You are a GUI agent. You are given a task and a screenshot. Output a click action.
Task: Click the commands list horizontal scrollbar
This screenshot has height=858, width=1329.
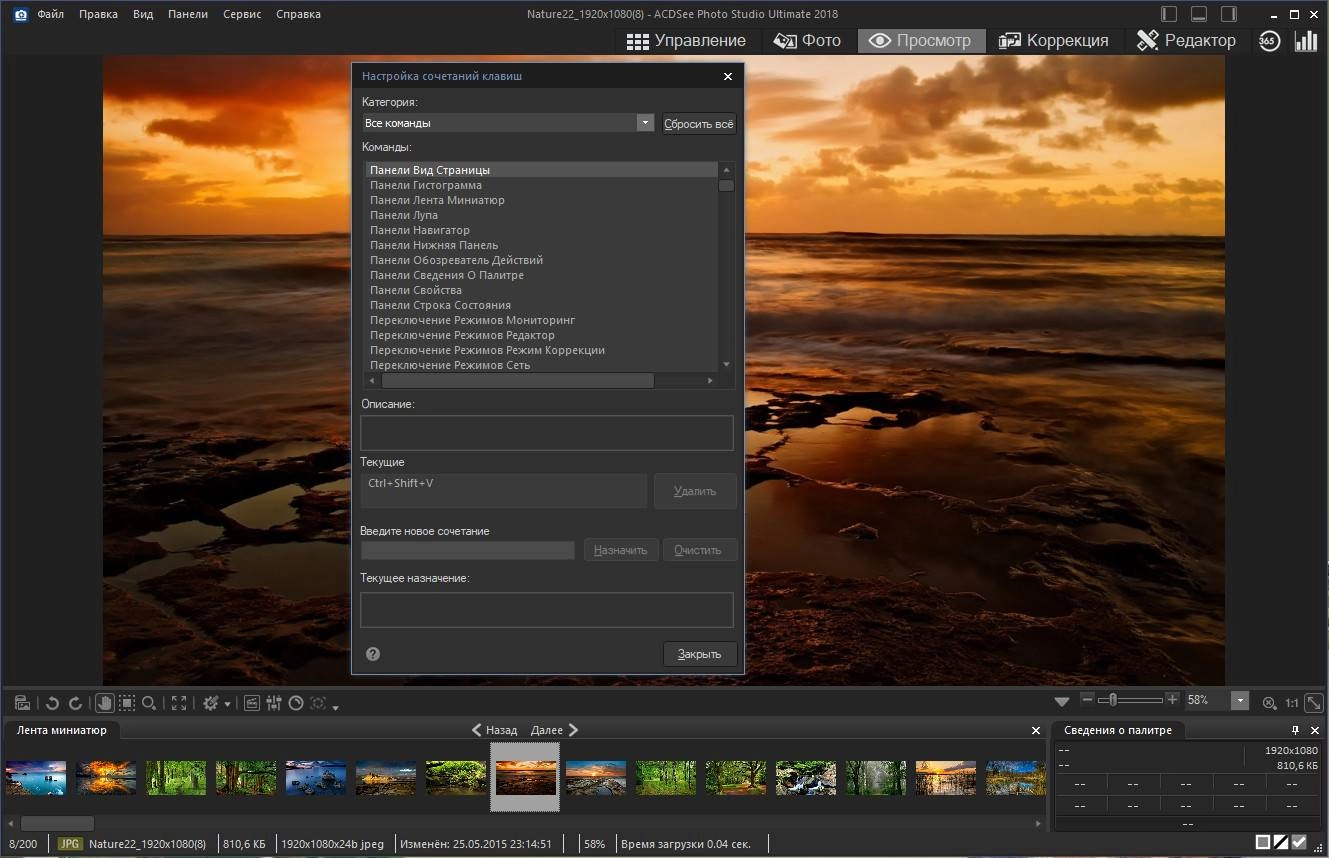coord(517,380)
